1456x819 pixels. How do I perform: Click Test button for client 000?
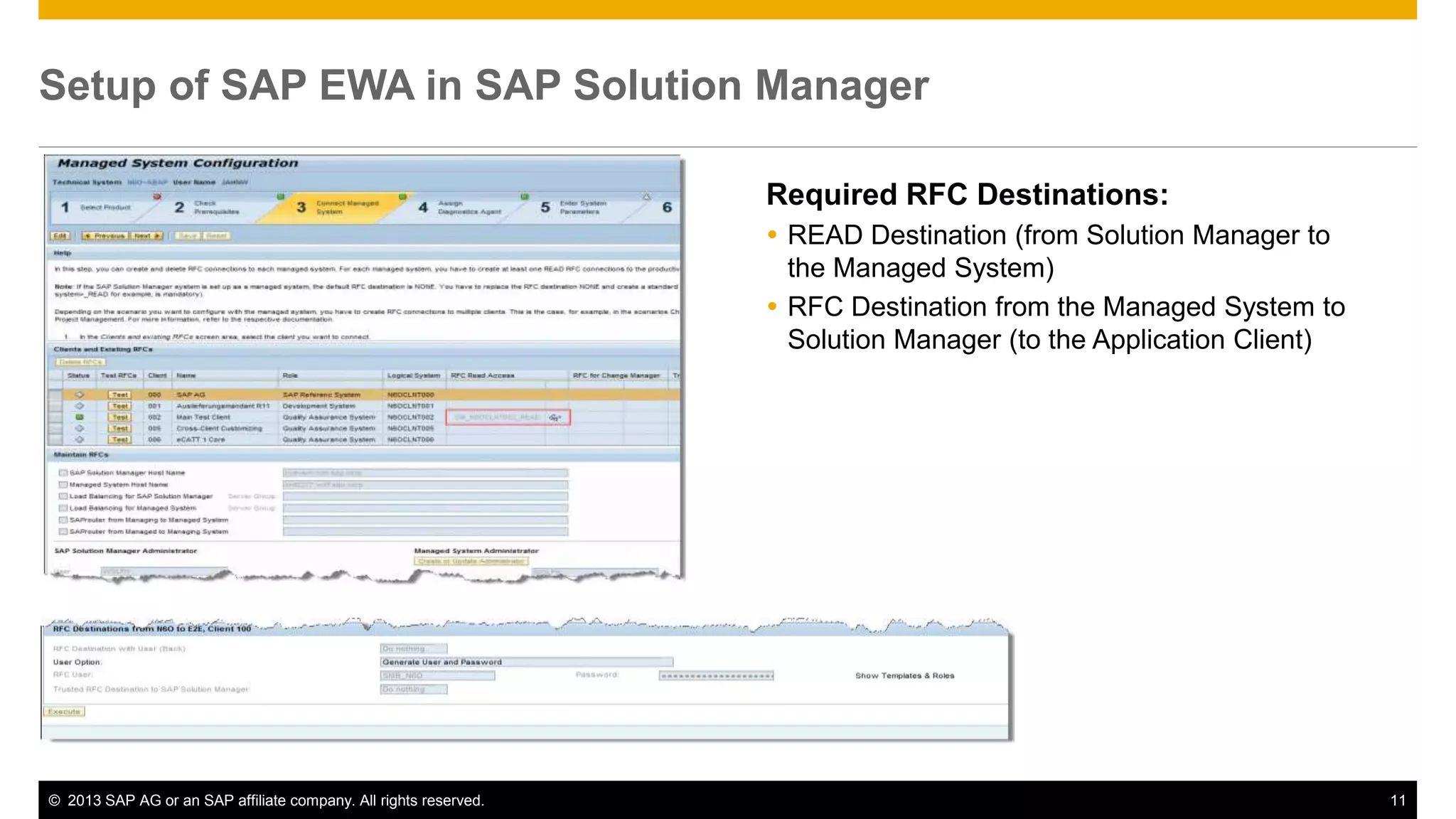pyautogui.click(x=119, y=395)
